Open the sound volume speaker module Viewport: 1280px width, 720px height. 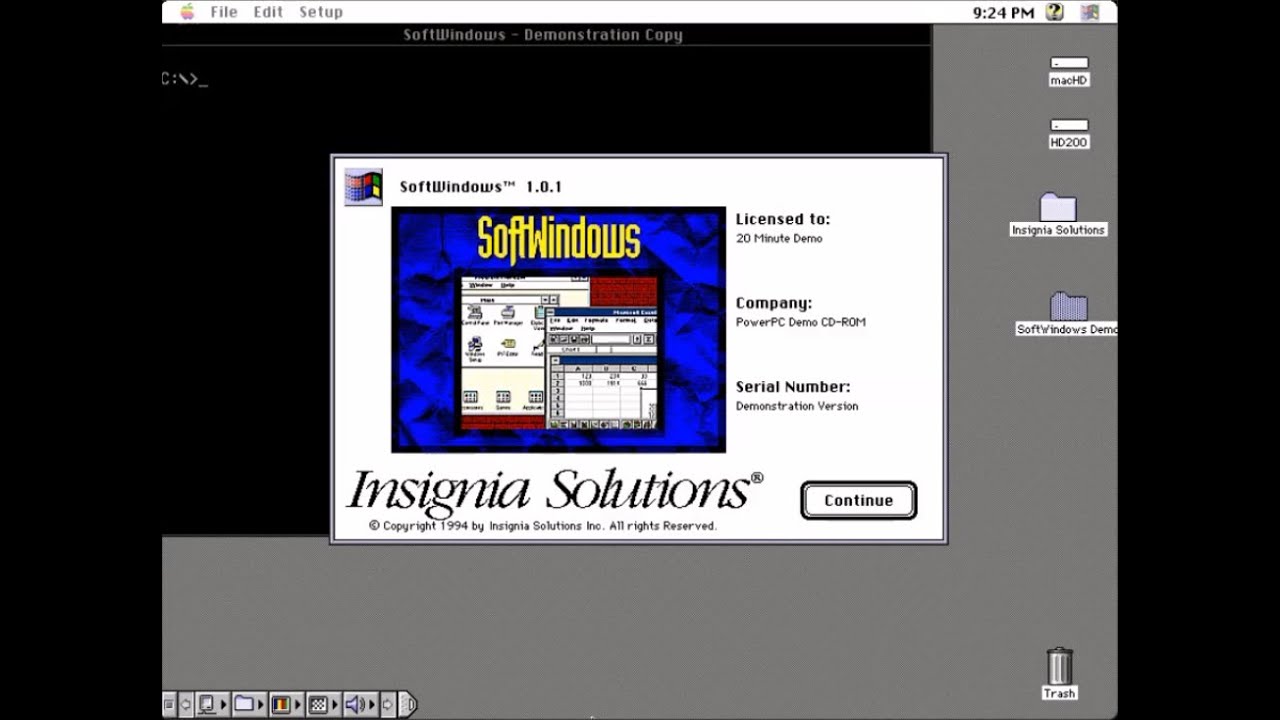360,704
